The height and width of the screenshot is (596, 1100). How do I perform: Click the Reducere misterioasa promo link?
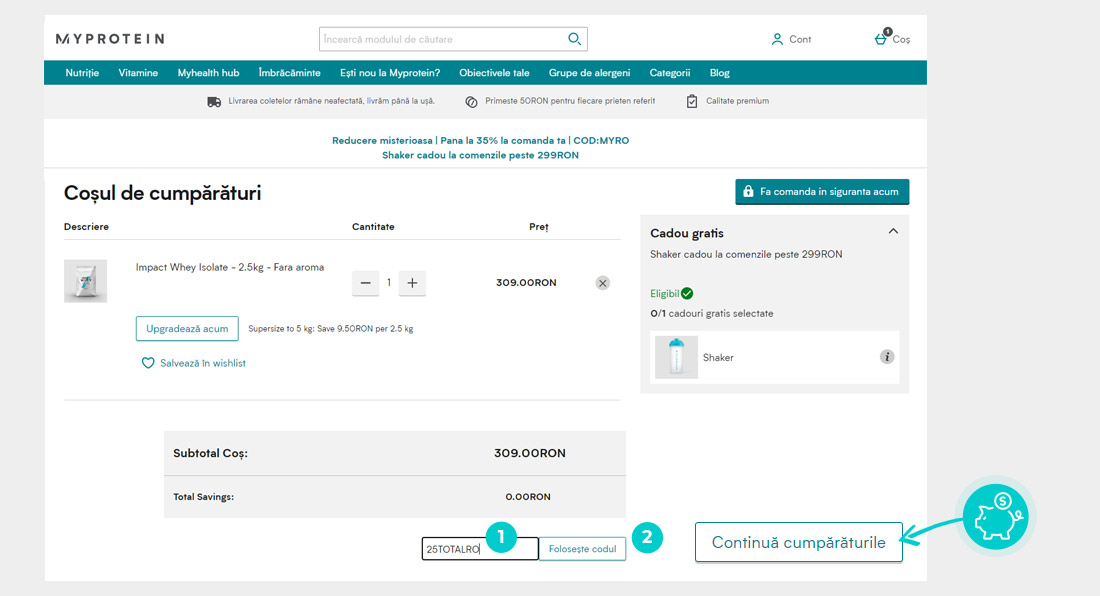click(481, 140)
